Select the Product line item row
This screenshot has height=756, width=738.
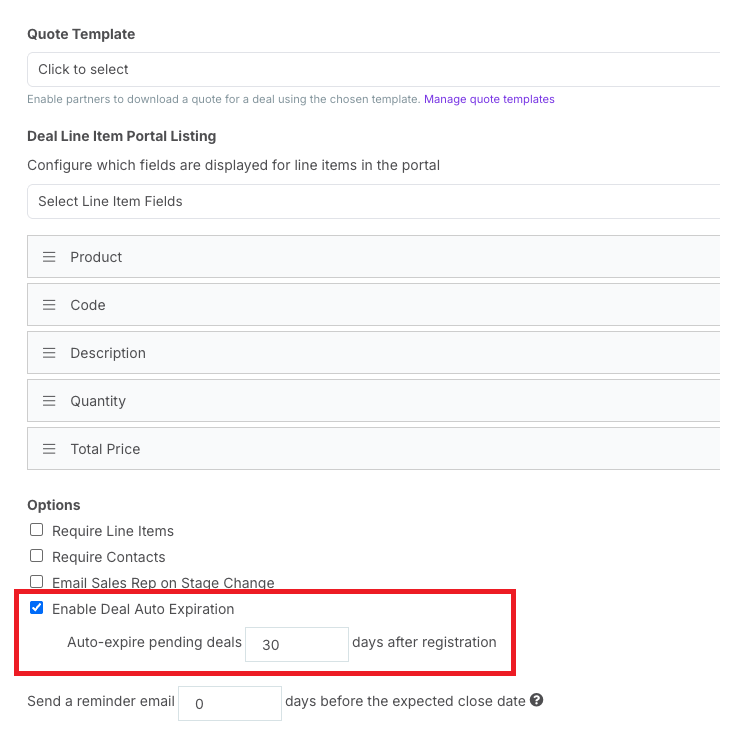coord(374,256)
